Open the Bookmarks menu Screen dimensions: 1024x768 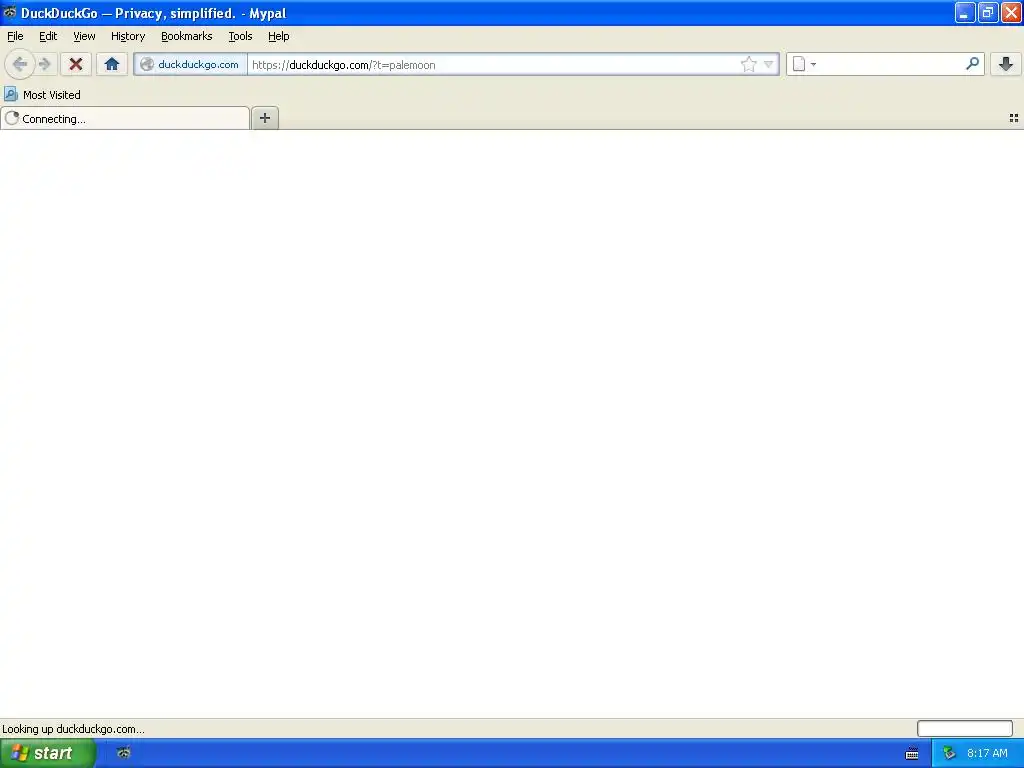coord(187,36)
